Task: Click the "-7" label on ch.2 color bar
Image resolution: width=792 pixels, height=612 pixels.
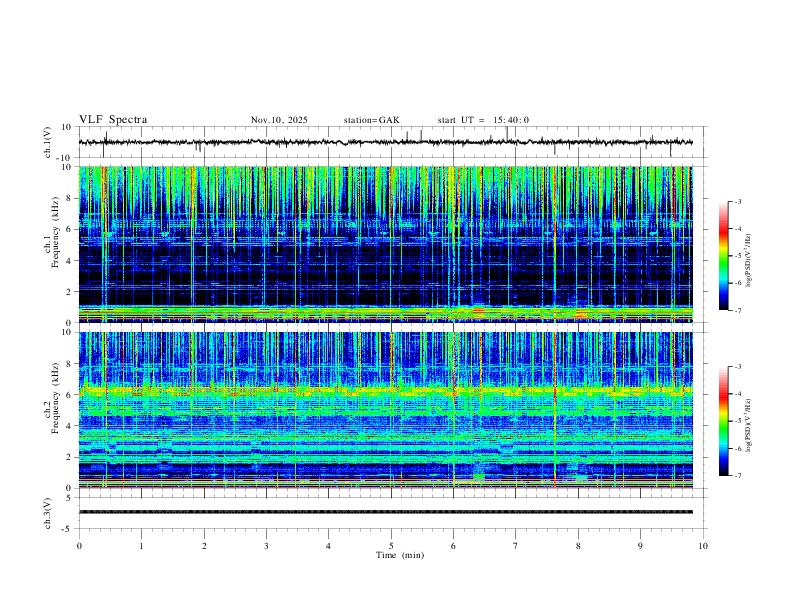Action: coord(737,475)
